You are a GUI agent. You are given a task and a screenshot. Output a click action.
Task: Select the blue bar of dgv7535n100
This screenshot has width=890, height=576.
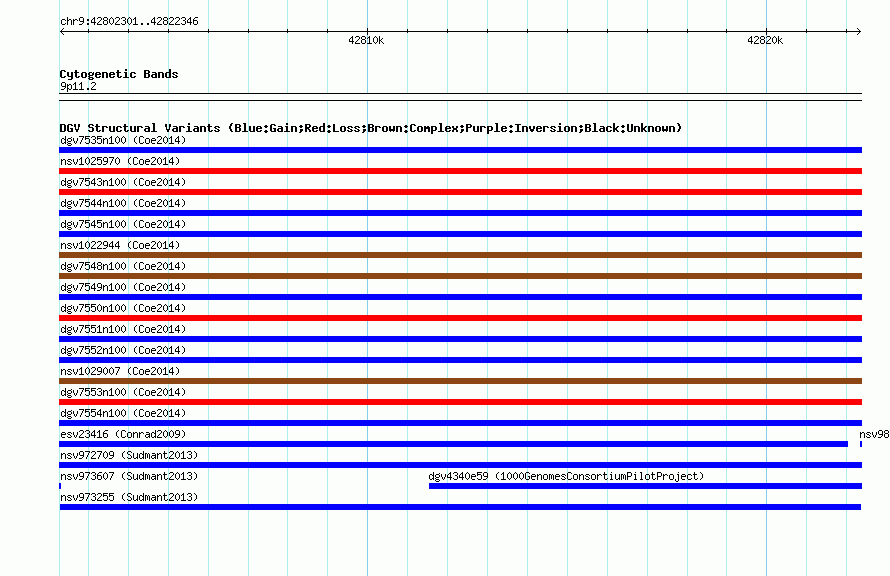click(460, 150)
